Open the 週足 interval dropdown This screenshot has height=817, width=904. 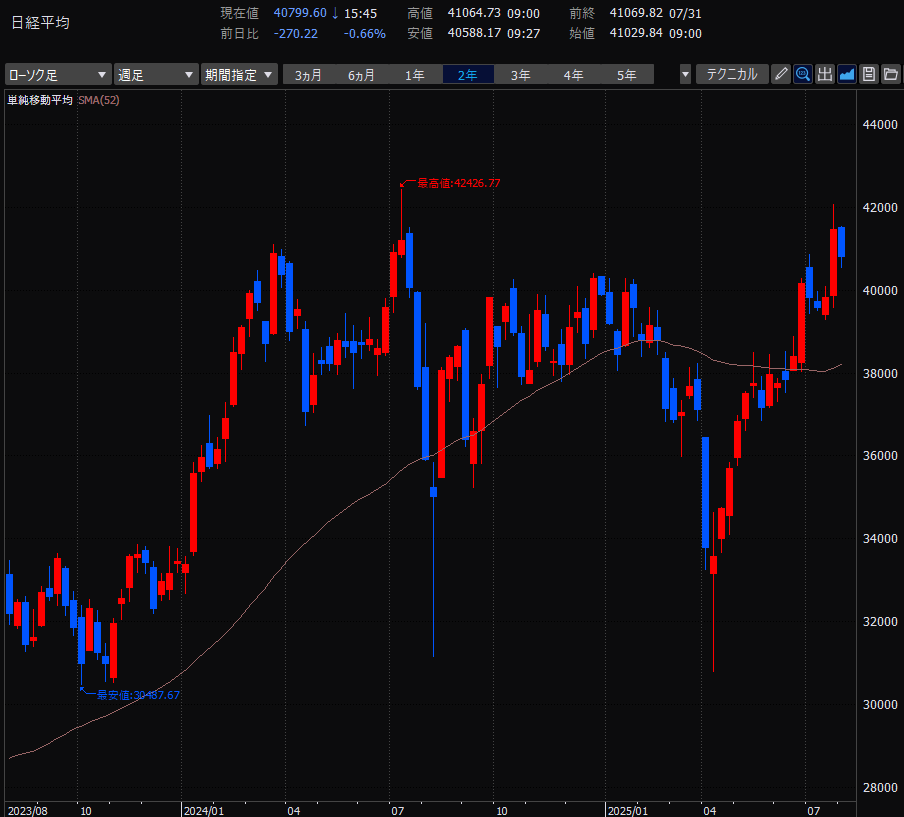point(156,75)
